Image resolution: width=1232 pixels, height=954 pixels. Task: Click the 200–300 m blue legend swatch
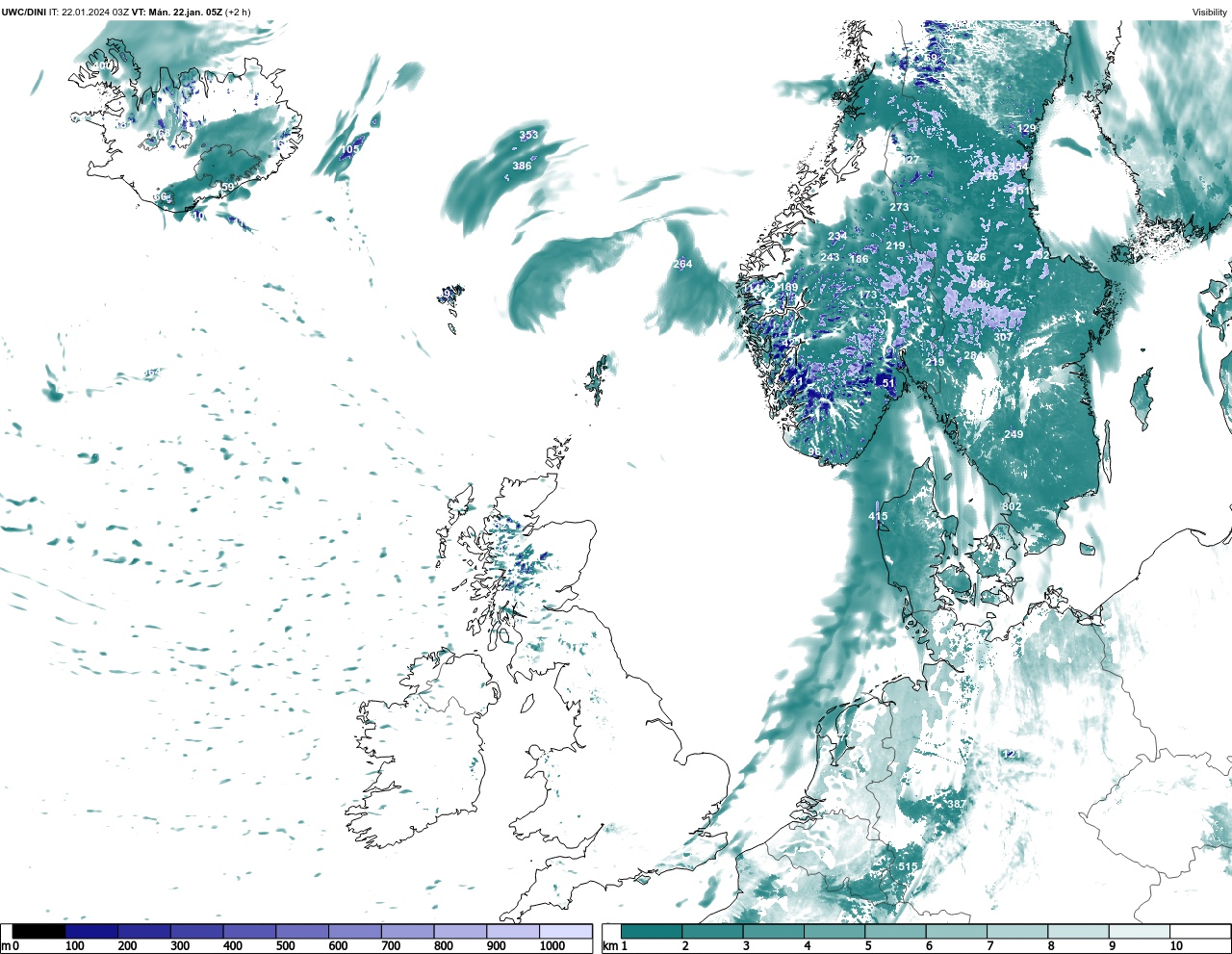pyautogui.click(x=144, y=931)
